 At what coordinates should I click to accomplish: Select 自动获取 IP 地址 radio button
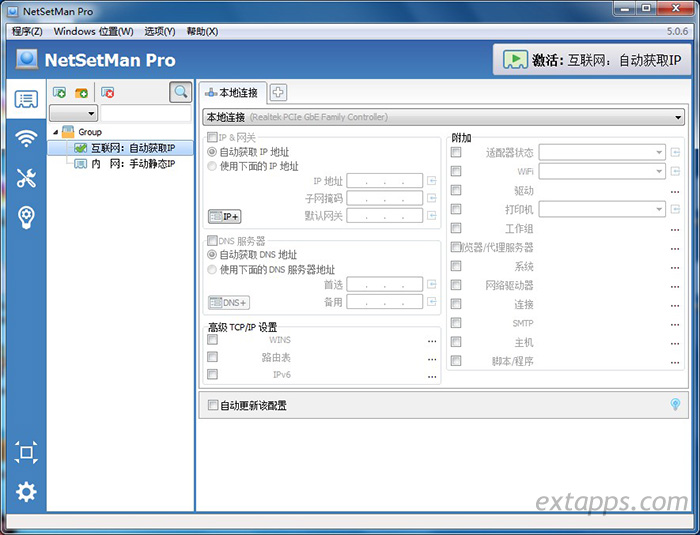(212, 152)
